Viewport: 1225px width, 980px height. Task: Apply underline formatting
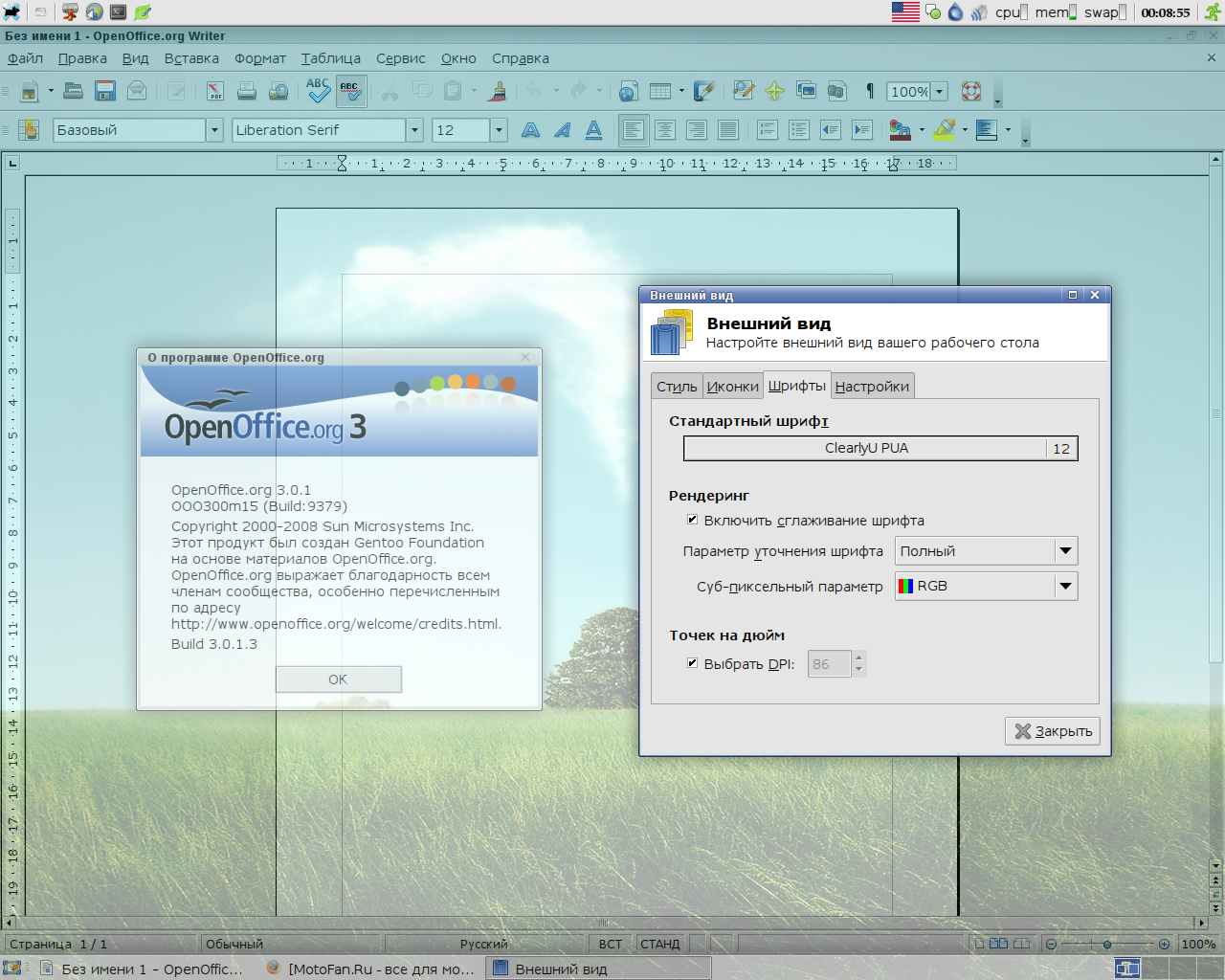(x=593, y=130)
